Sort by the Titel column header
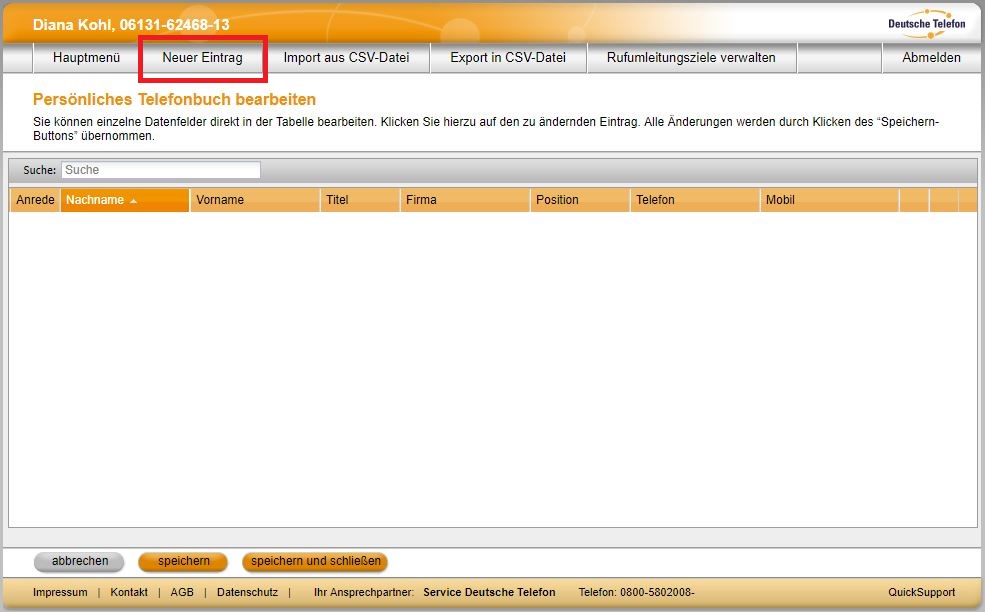This screenshot has height=612, width=985. tap(360, 200)
